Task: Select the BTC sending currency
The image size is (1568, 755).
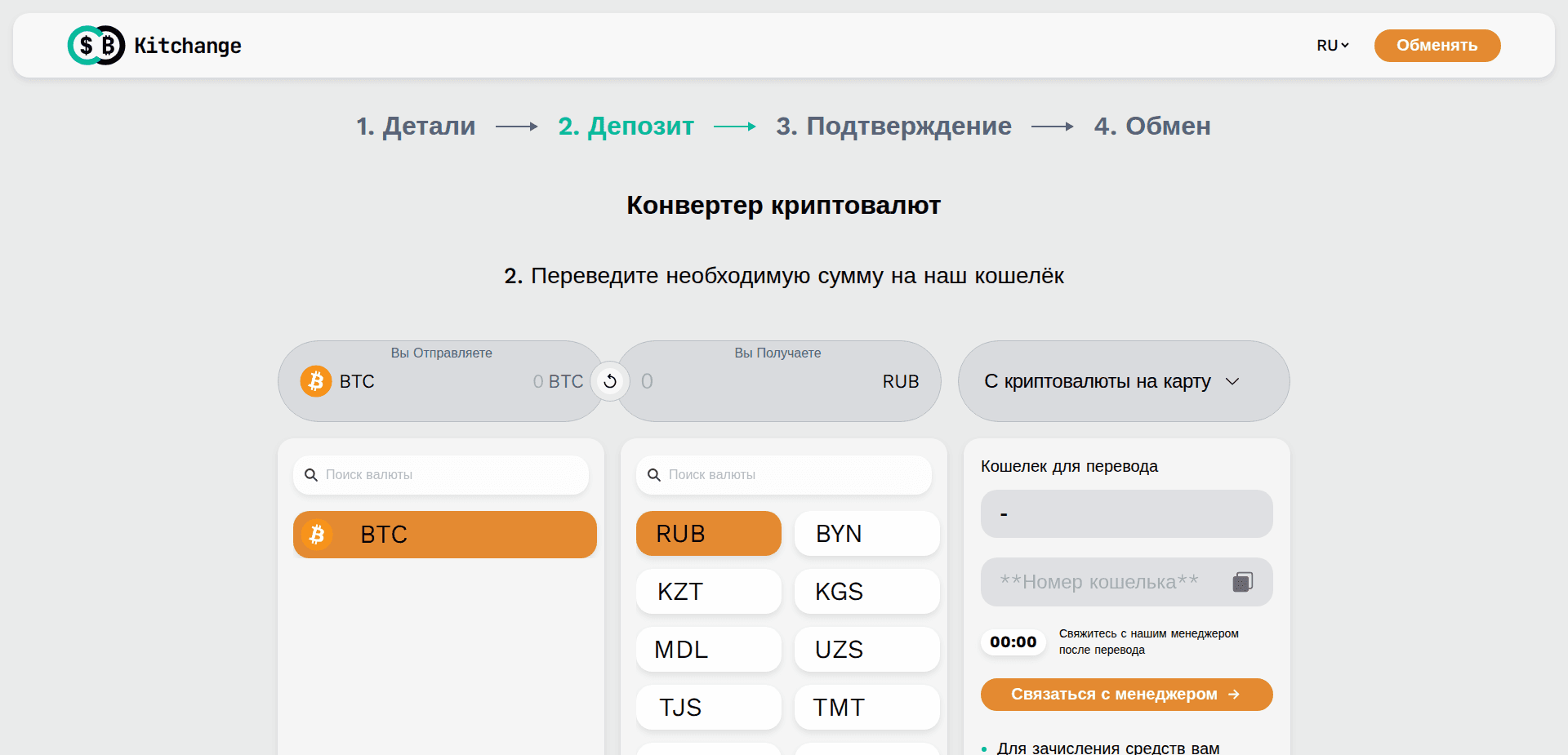Action: [x=444, y=535]
